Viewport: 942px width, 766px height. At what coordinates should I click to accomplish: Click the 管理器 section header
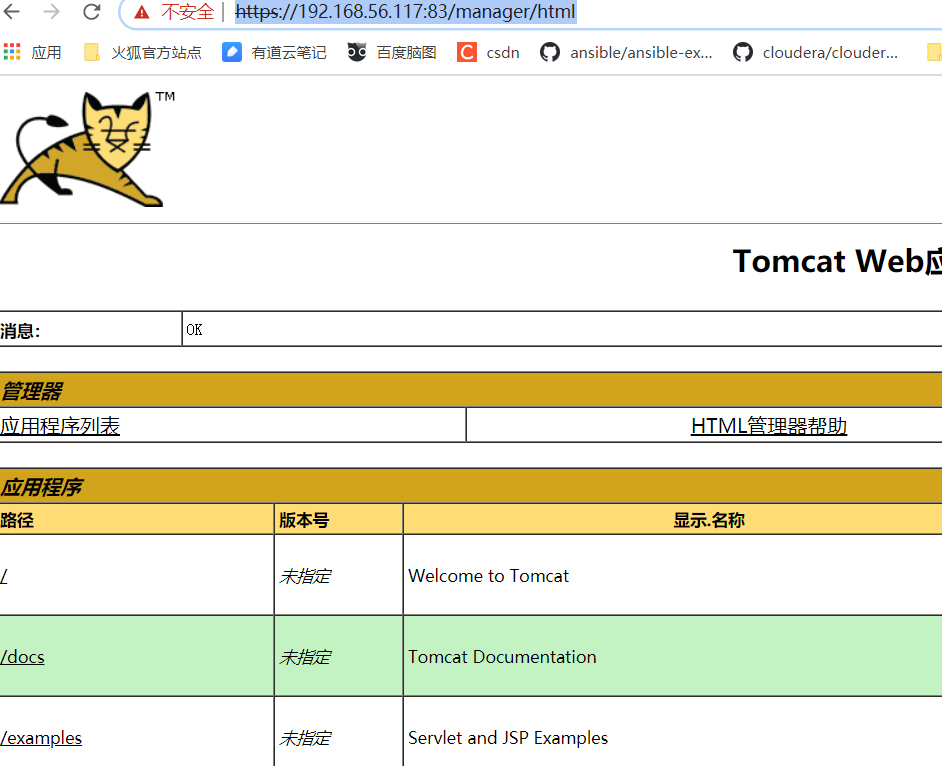[471, 390]
